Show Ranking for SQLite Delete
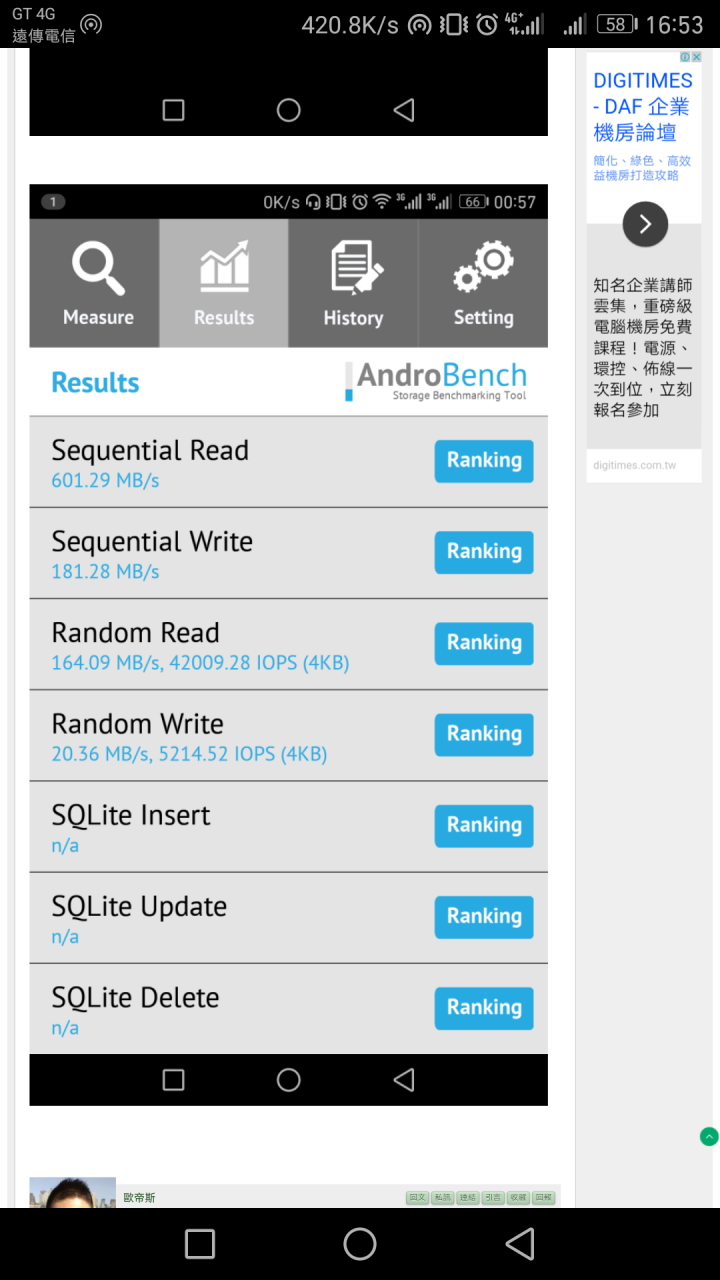The width and height of the screenshot is (720, 1280). [x=484, y=1007]
